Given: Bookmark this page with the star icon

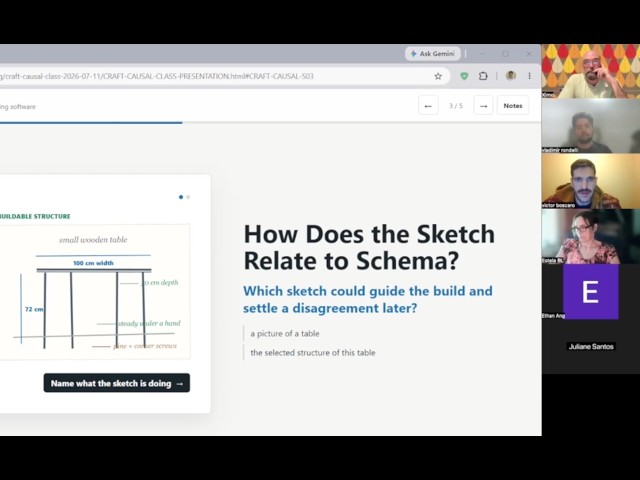Looking at the screenshot, I should pyautogui.click(x=438, y=76).
